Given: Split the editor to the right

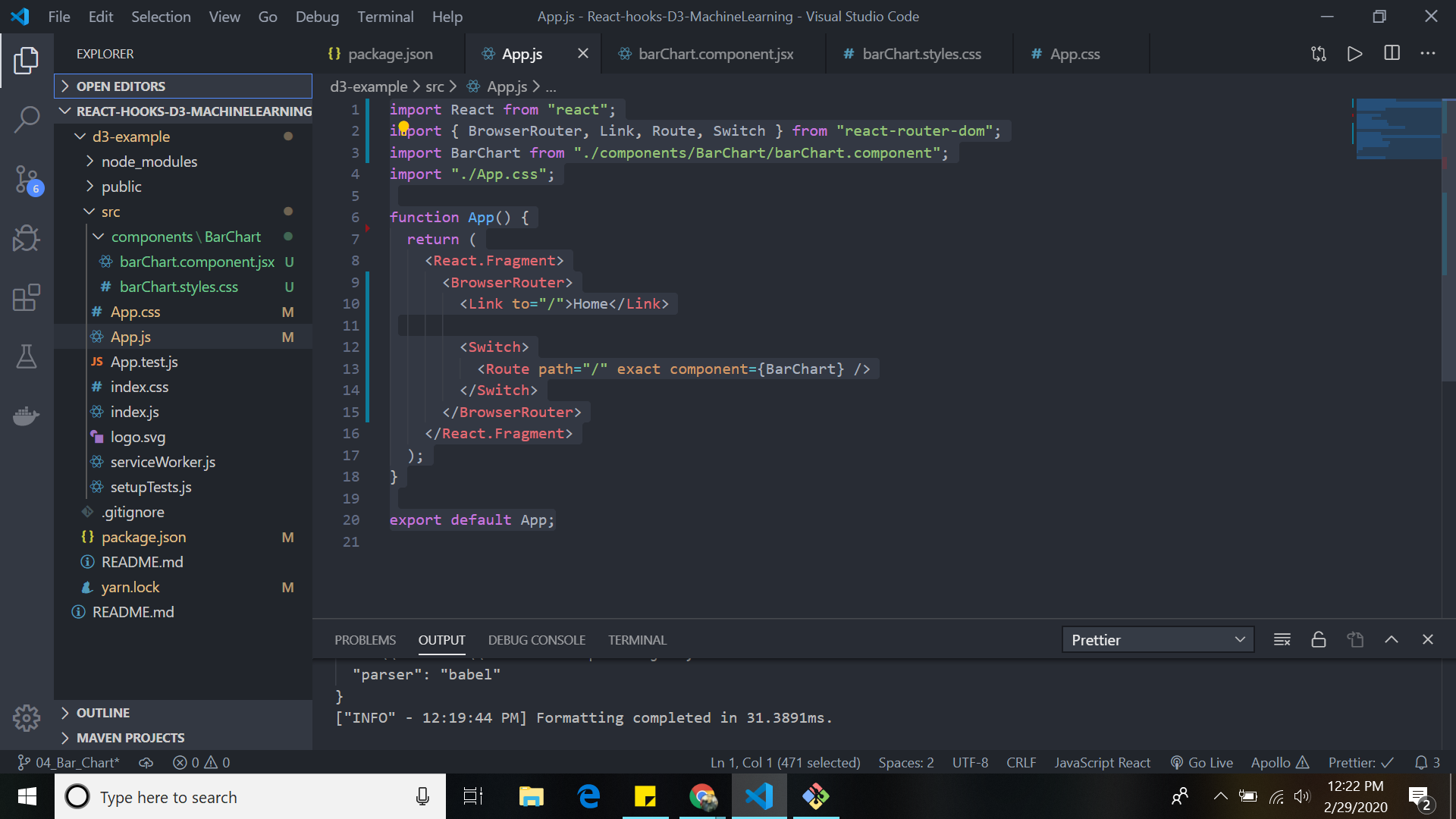Looking at the screenshot, I should [1392, 53].
